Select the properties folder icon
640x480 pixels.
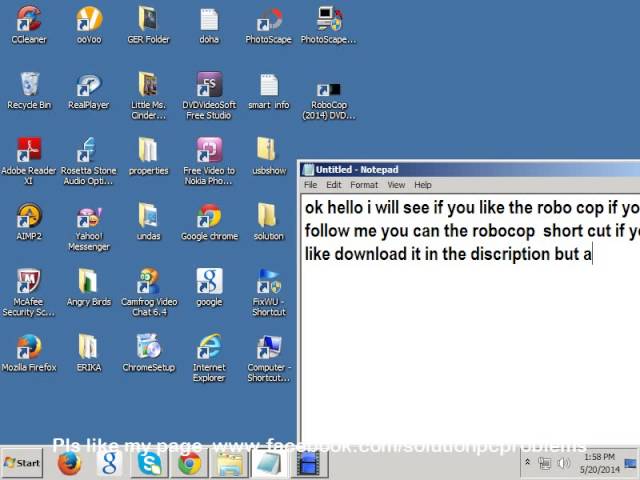[148, 156]
